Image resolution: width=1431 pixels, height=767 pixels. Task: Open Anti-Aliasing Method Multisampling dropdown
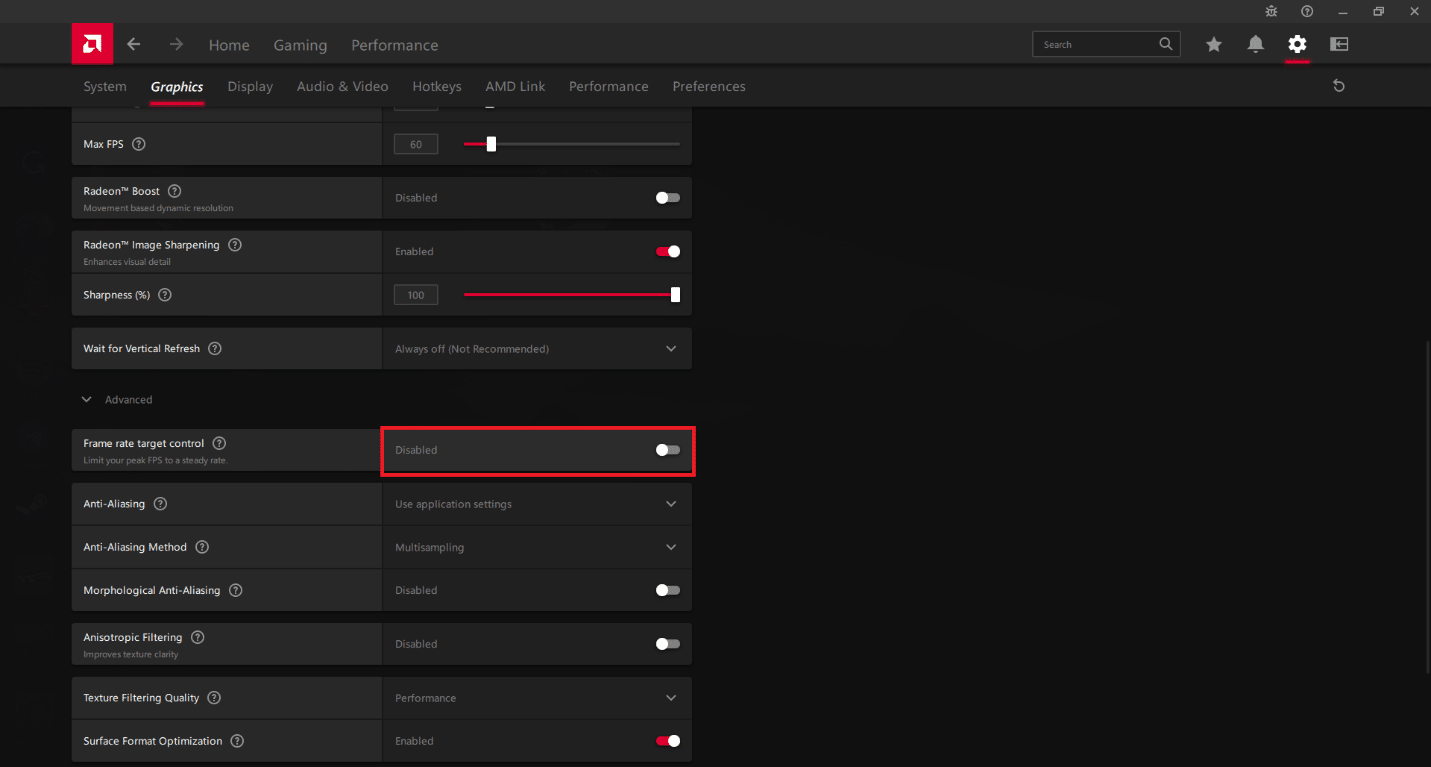(537, 547)
